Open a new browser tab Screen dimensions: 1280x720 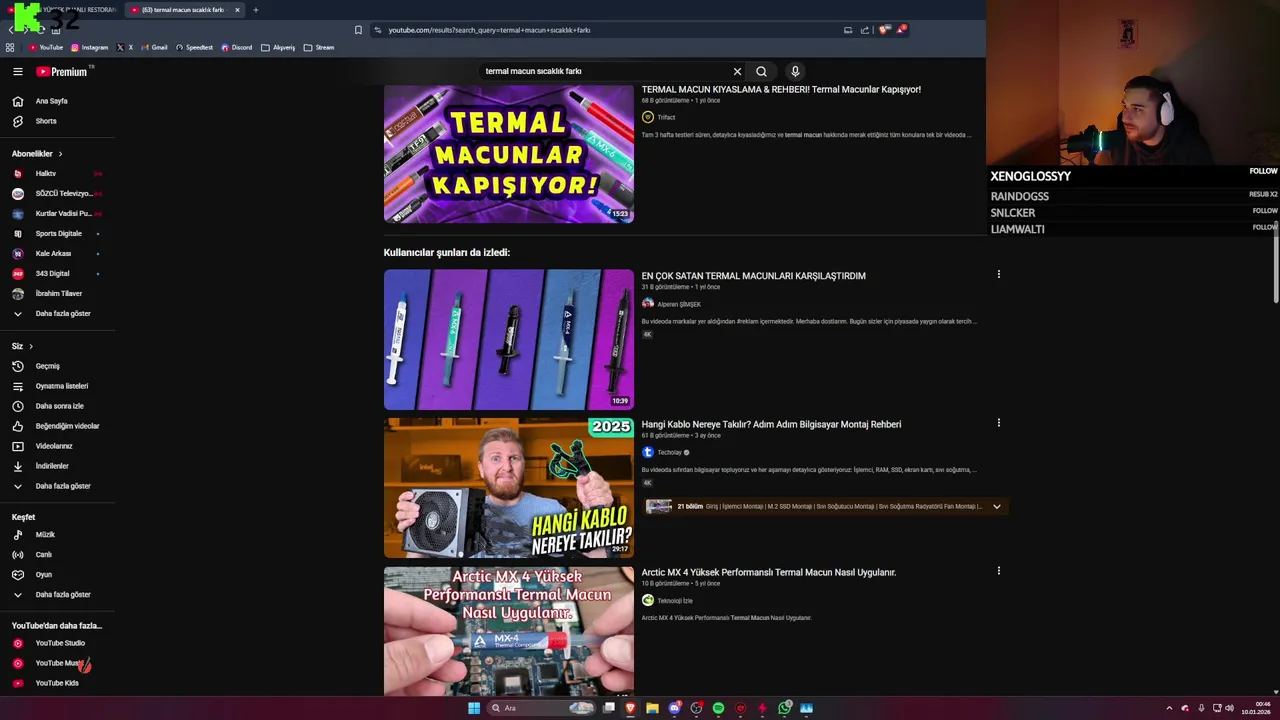(x=255, y=10)
